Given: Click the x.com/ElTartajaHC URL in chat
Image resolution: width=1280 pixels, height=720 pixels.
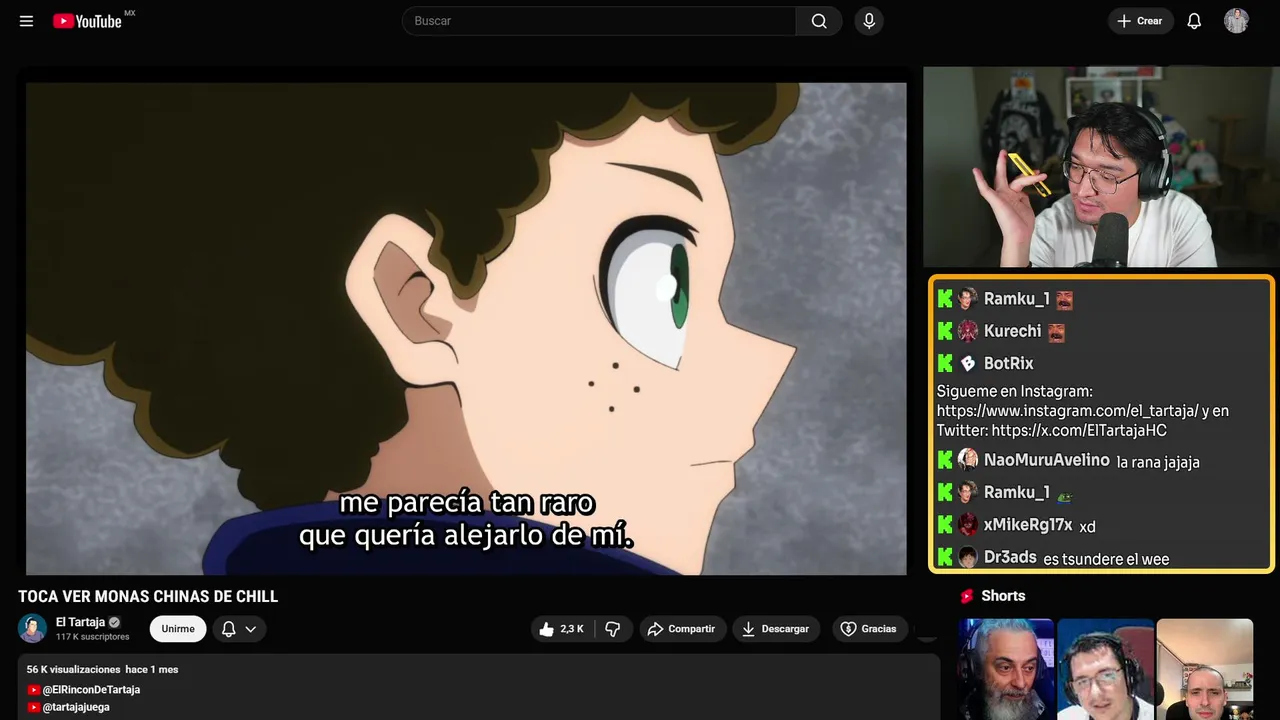Looking at the screenshot, I should [x=1079, y=430].
